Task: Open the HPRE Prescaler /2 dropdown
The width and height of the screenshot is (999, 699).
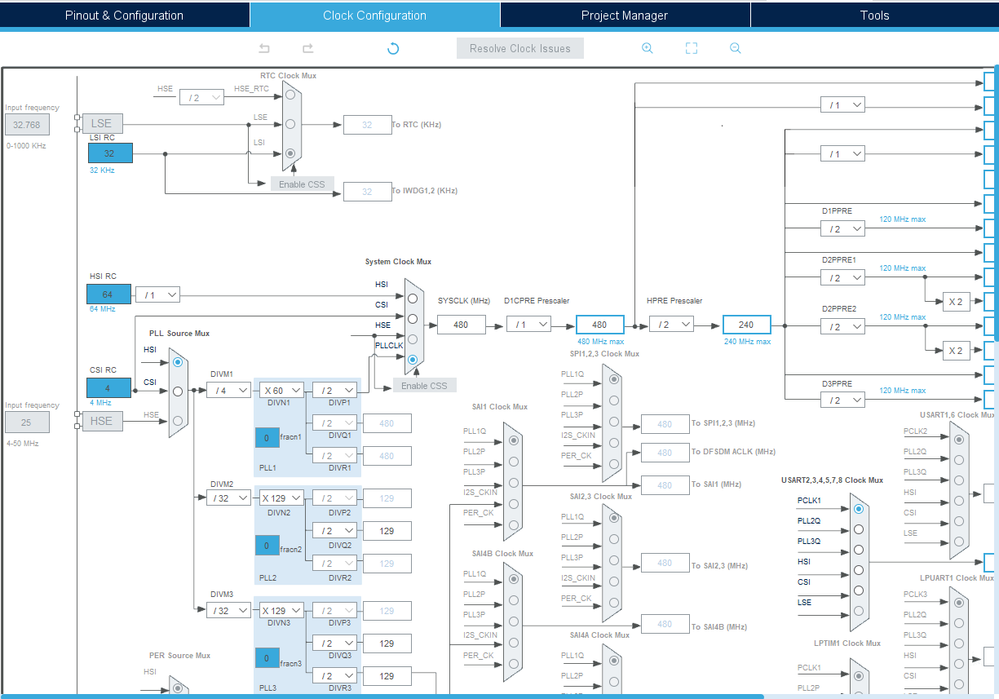Action: (671, 324)
